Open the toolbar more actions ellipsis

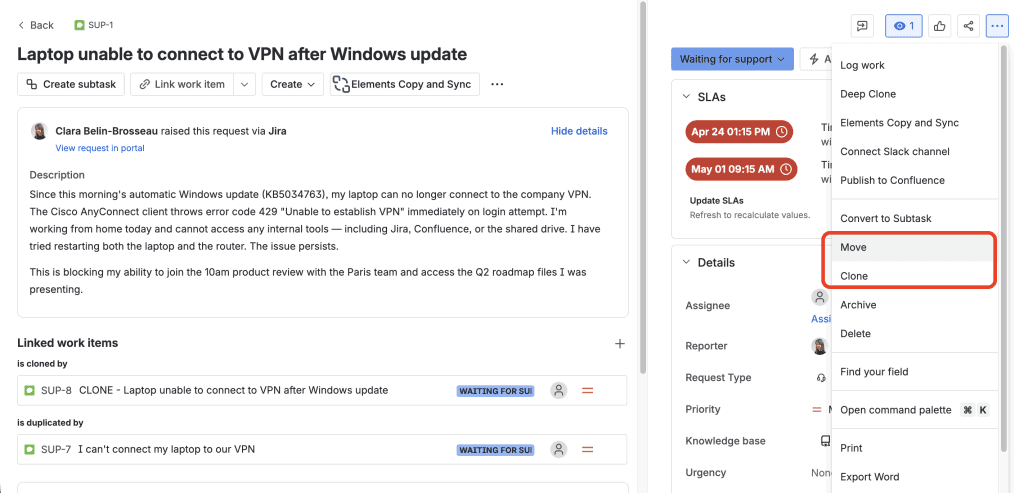[497, 84]
